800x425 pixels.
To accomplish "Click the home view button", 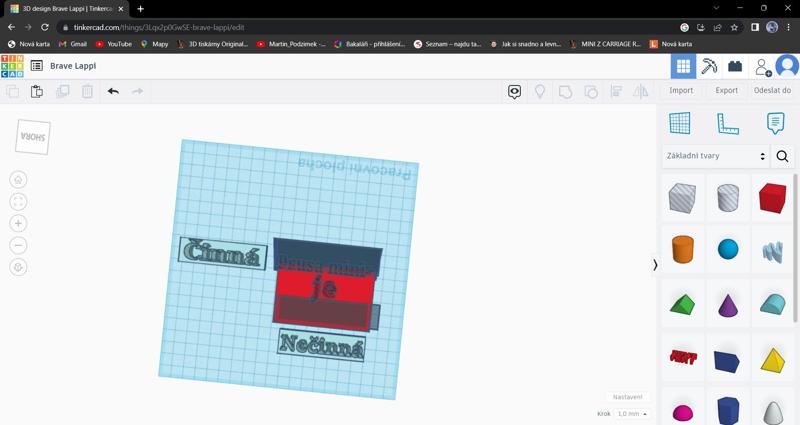I will tap(18, 180).
